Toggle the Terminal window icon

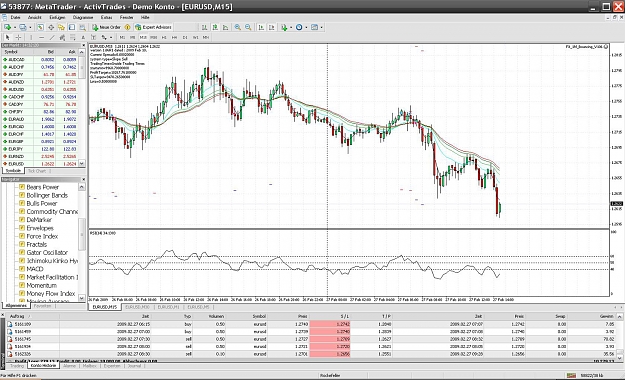[x=72, y=27]
